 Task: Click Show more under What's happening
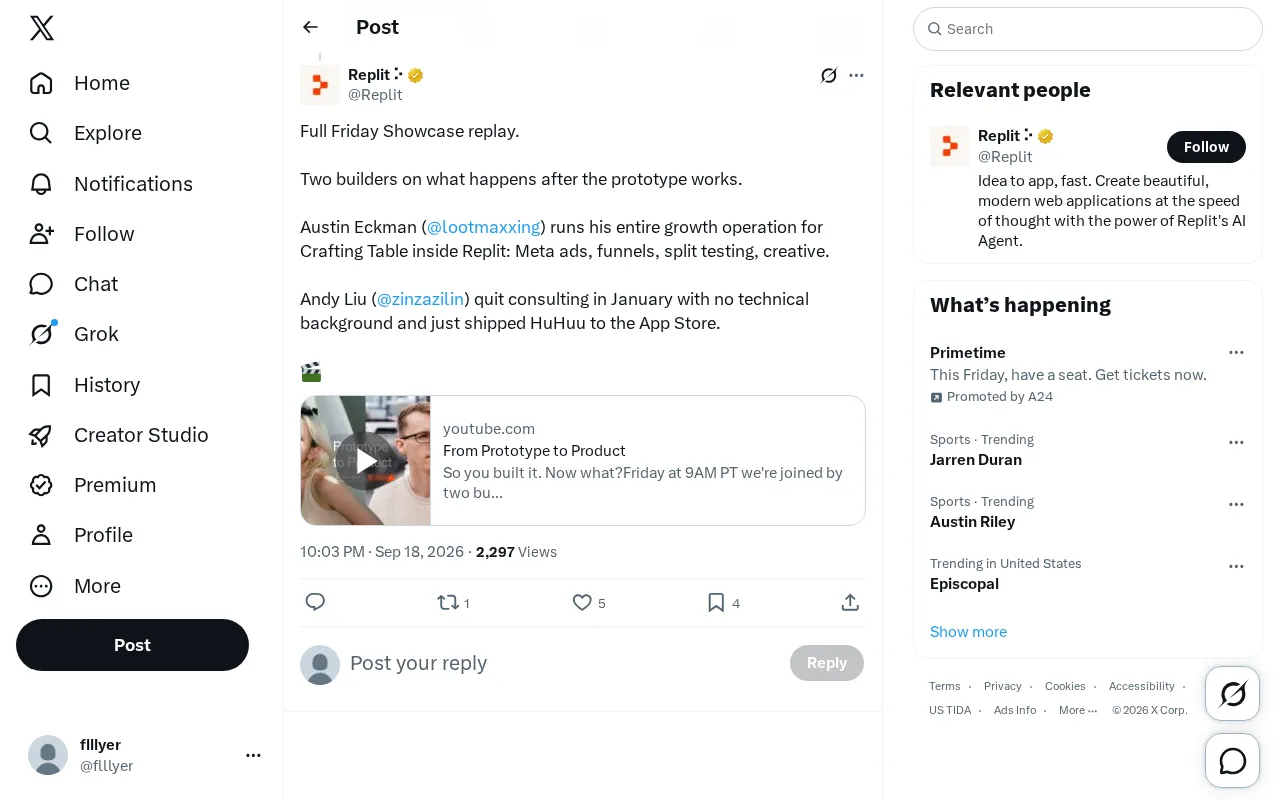pos(968,631)
